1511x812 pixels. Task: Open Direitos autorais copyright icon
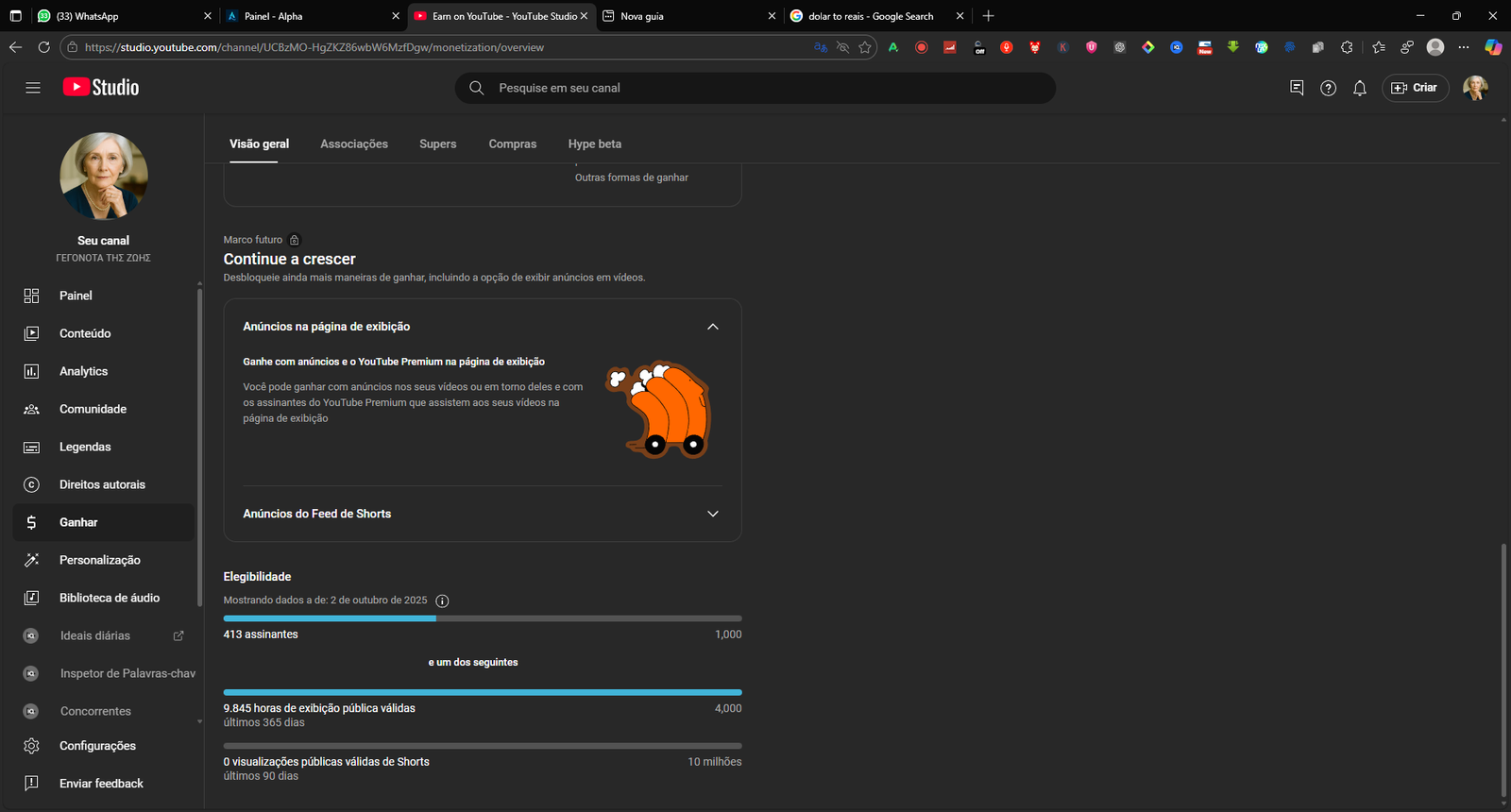tap(31, 484)
